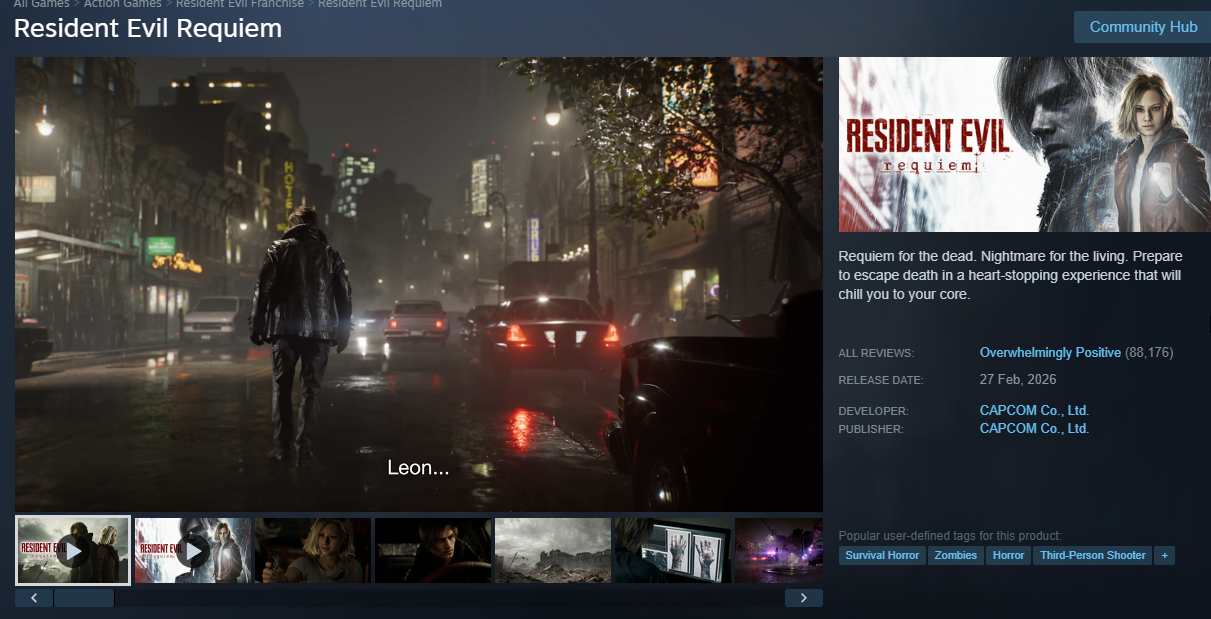Image resolution: width=1211 pixels, height=619 pixels.
Task: Select the man's dark close-up face thumbnail
Action: (433, 550)
